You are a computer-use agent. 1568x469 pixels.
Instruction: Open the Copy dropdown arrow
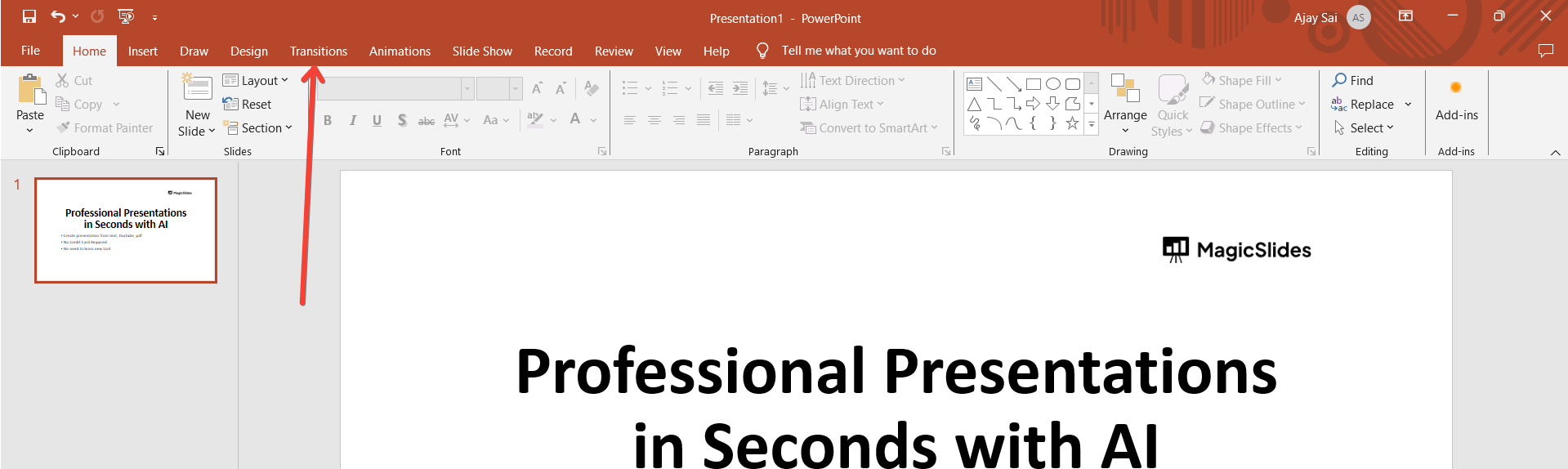pyautogui.click(x=116, y=105)
